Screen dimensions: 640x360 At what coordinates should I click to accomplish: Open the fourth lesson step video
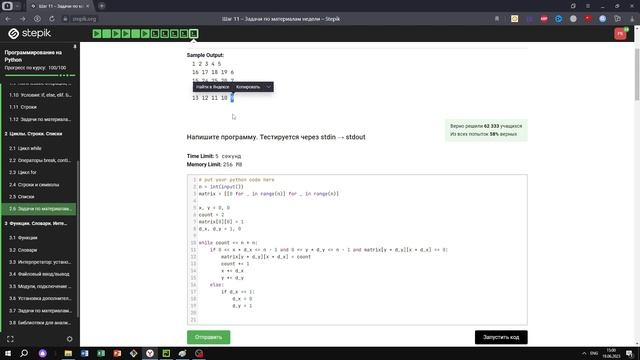tap(126, 33)
